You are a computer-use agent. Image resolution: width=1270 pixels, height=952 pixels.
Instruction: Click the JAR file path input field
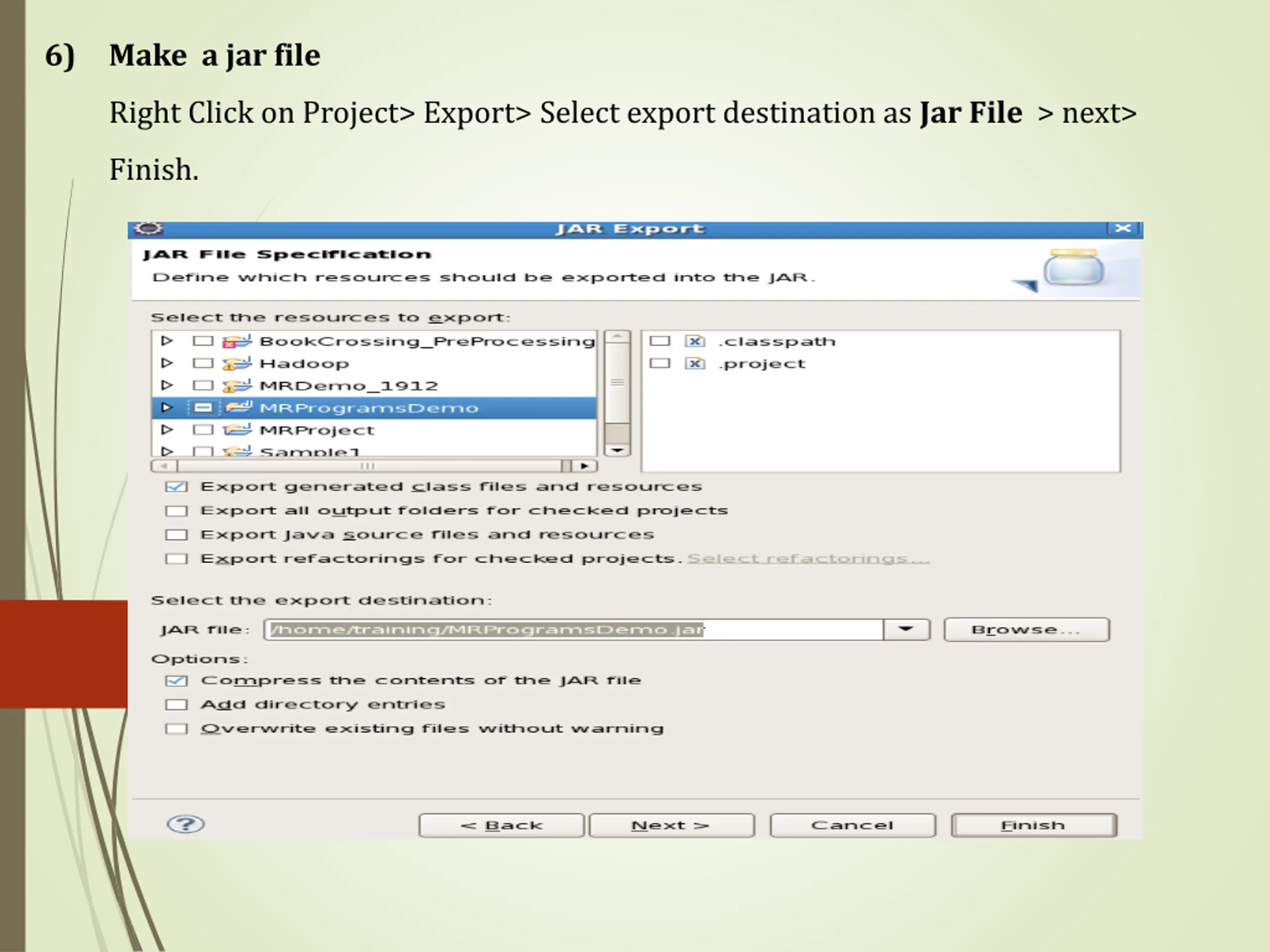tap(574, 630)
